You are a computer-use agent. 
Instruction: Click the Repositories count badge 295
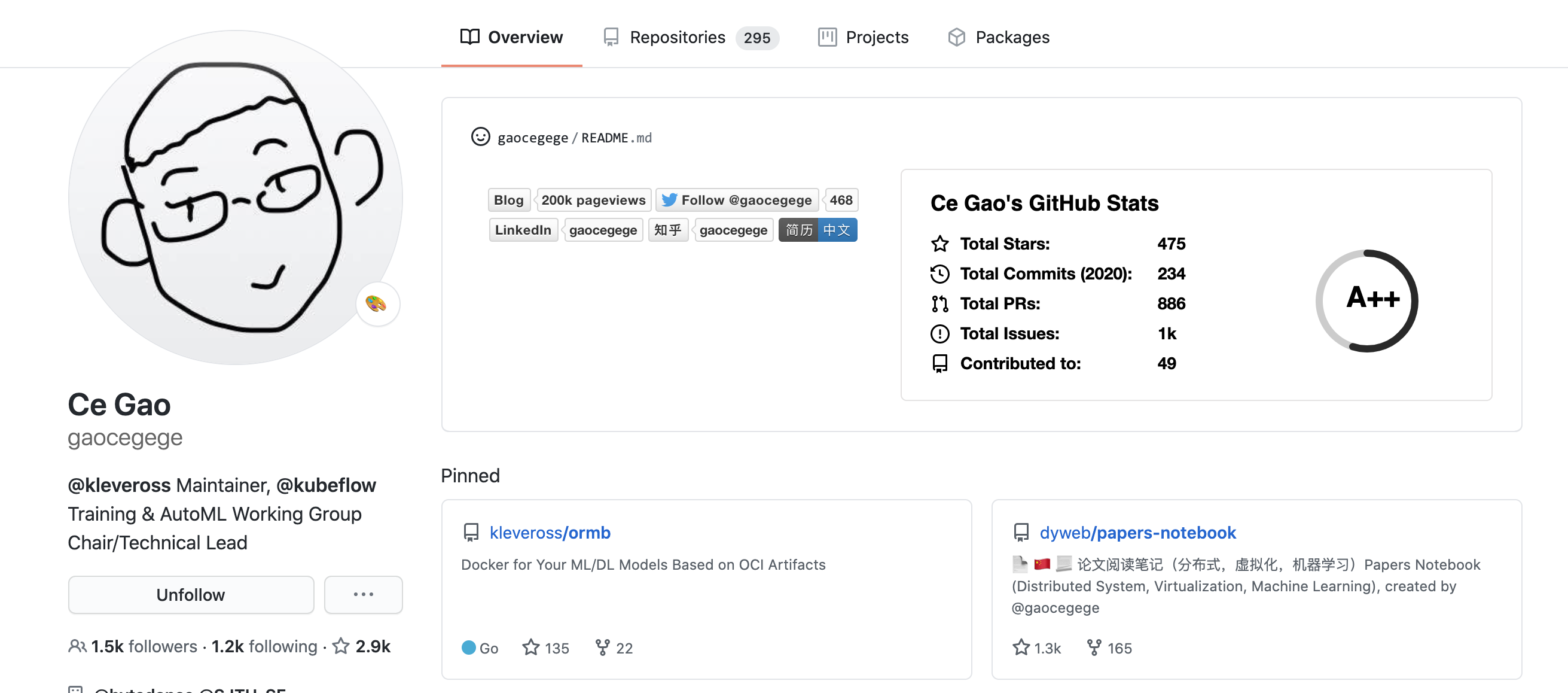coord(756,38)
